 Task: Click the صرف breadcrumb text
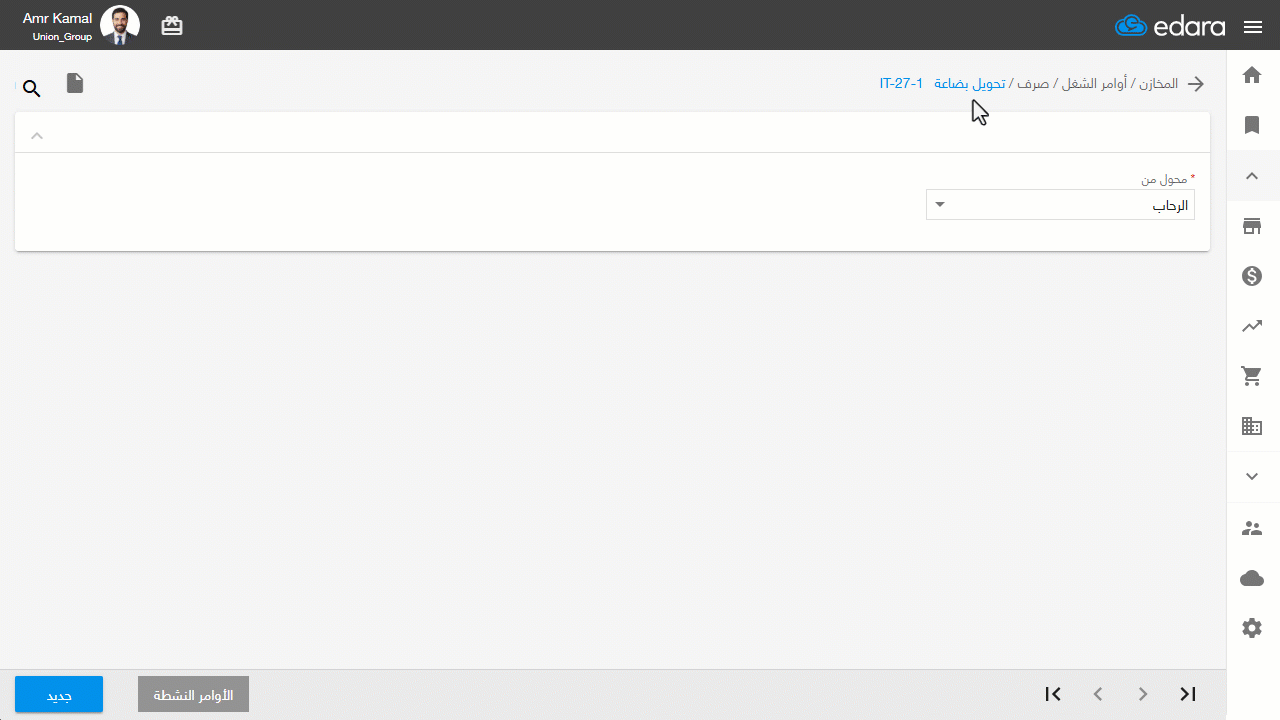[x=1034, y=84]
